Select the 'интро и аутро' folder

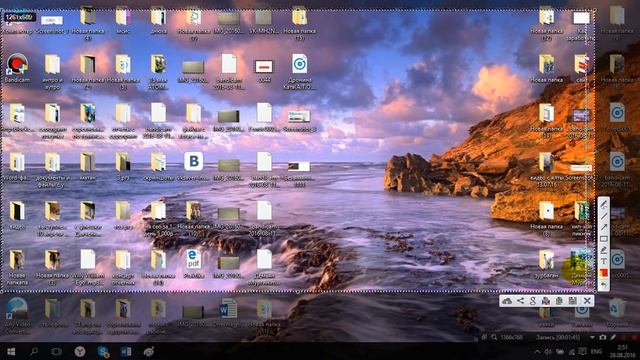tap(52, 71)
